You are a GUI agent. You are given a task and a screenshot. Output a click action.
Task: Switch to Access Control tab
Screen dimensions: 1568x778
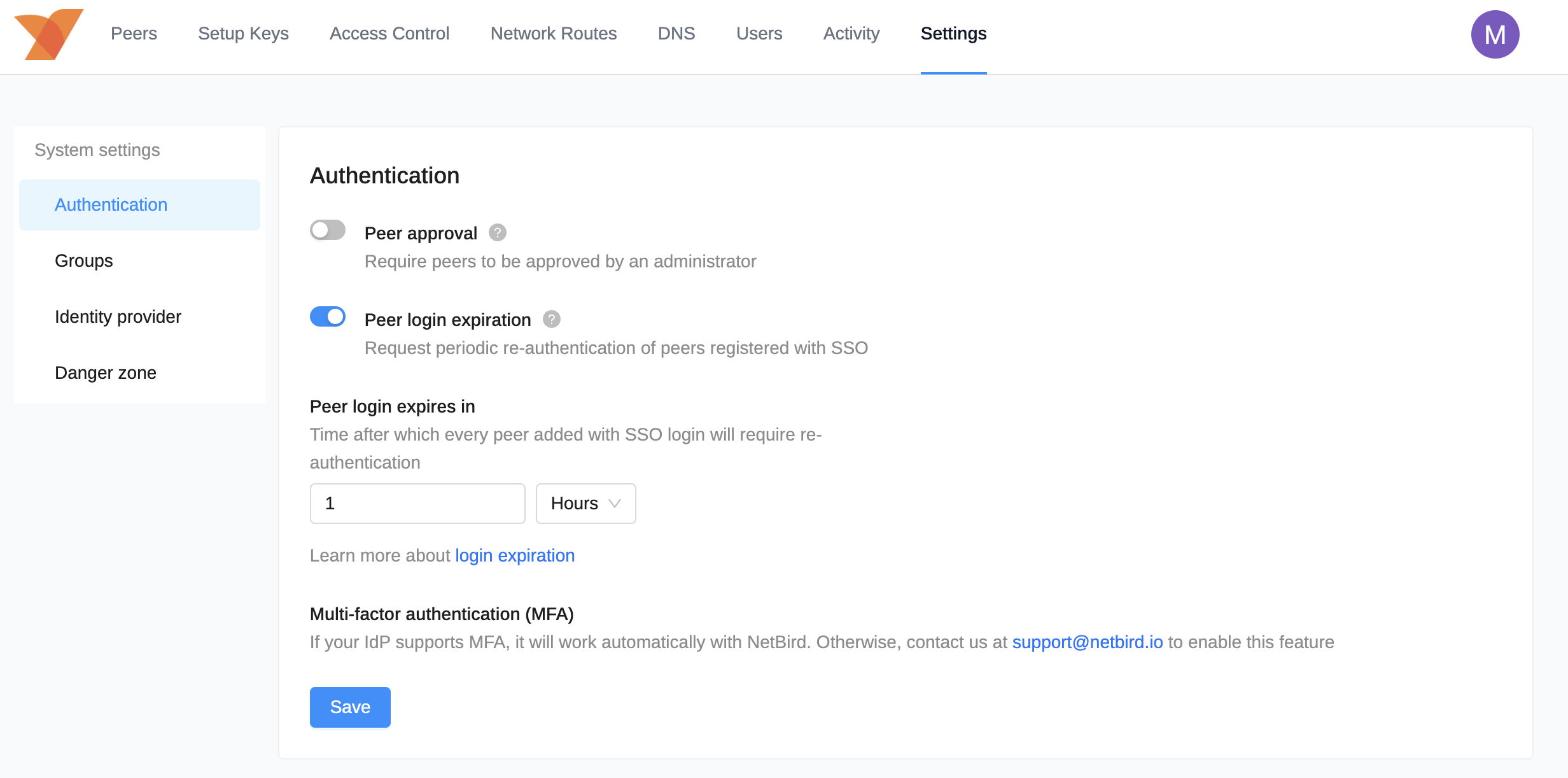tap(389, 34)
